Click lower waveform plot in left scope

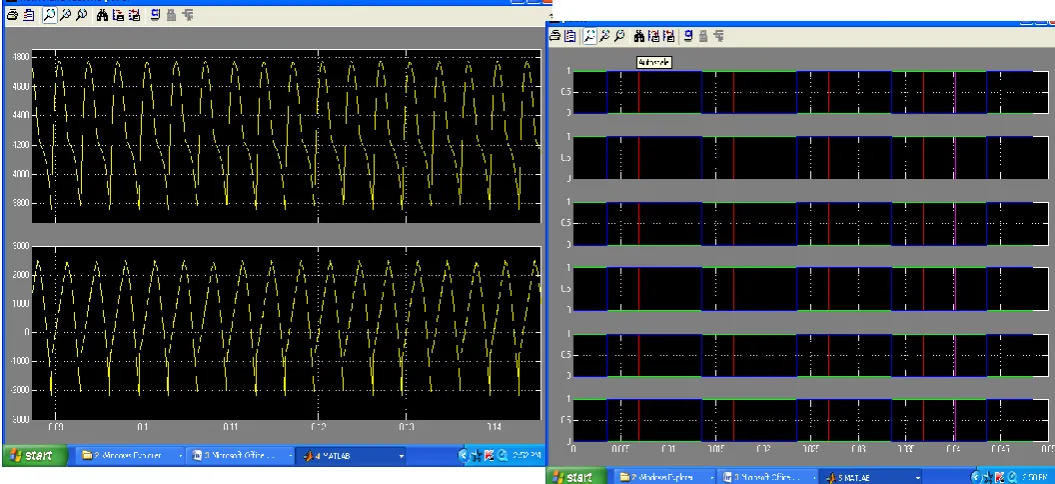pyautogui.click(x=286, y=333)
